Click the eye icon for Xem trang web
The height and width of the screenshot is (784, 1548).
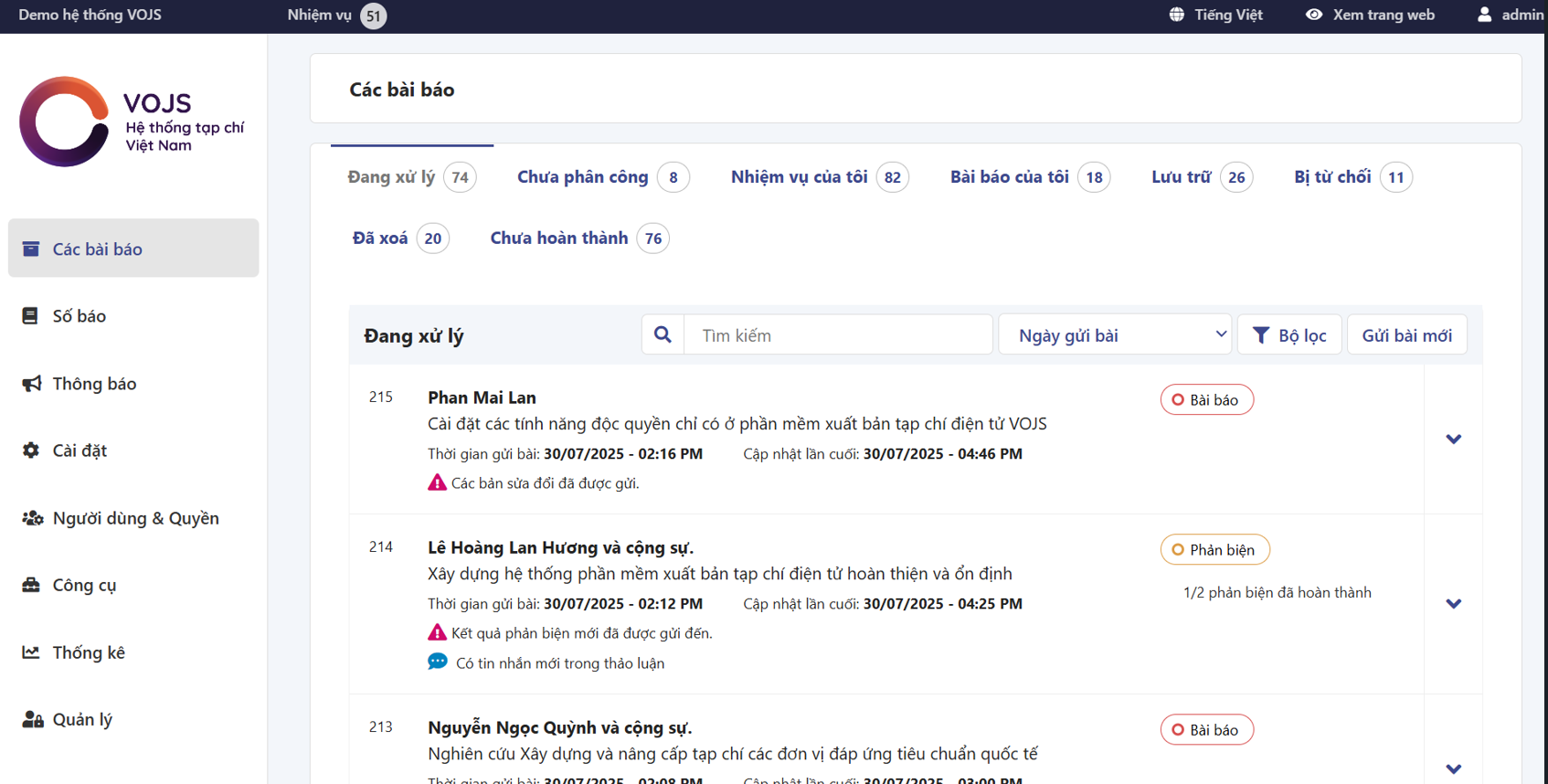(1313, 15)
